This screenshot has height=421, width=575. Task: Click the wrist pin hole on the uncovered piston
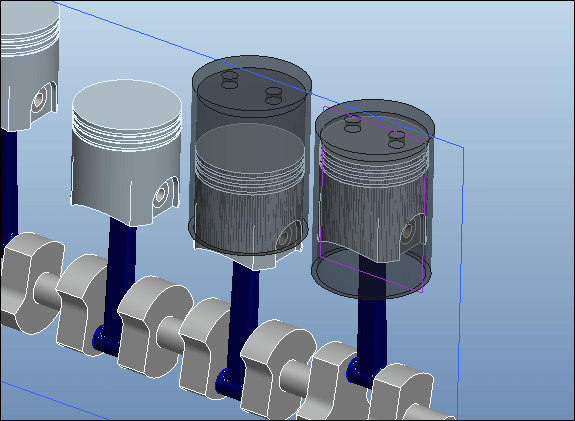pyautogui.click(x=160, y=195)
